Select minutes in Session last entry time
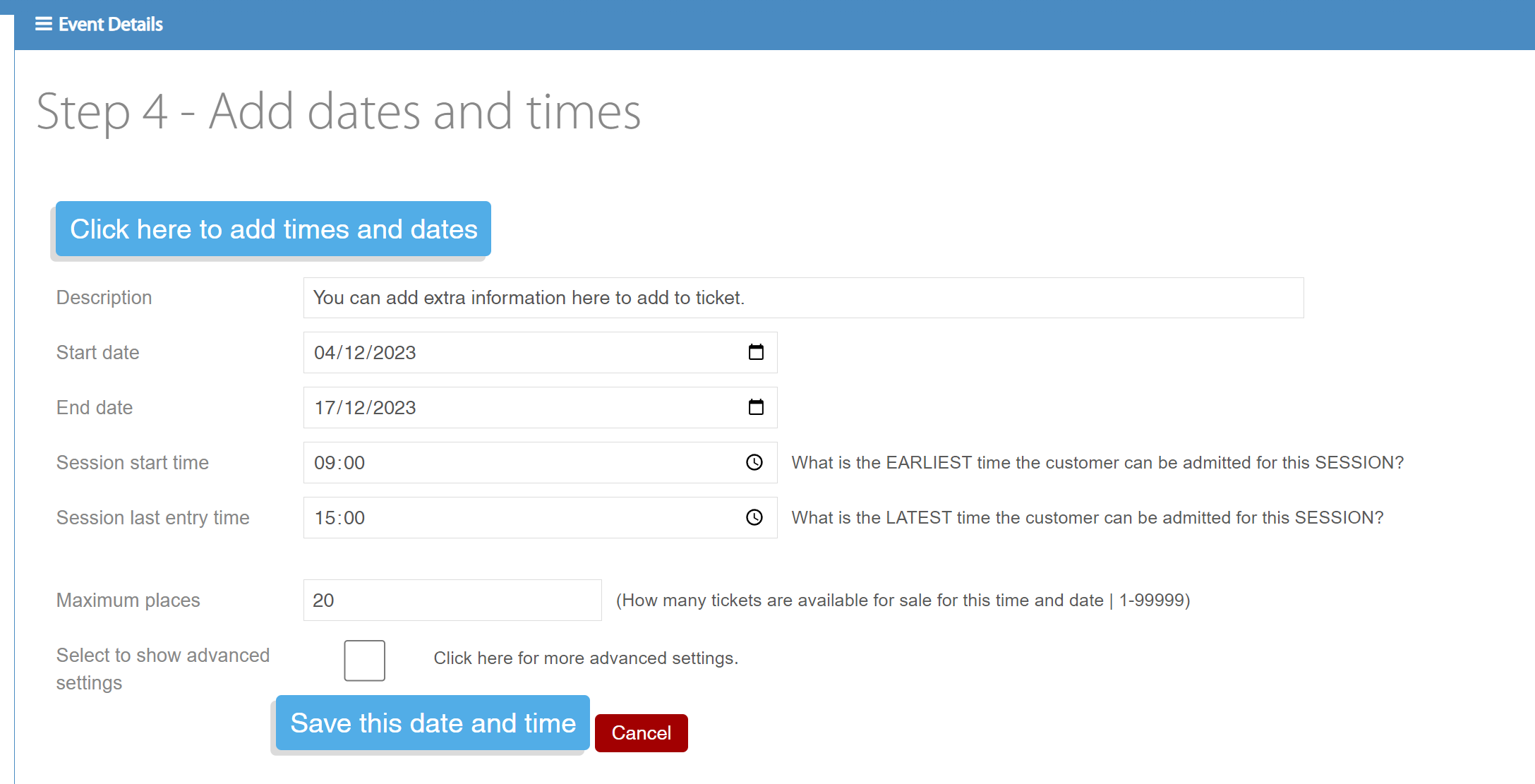The height and width of the screenshot is (784, 1535). click(x=354, y=518)
